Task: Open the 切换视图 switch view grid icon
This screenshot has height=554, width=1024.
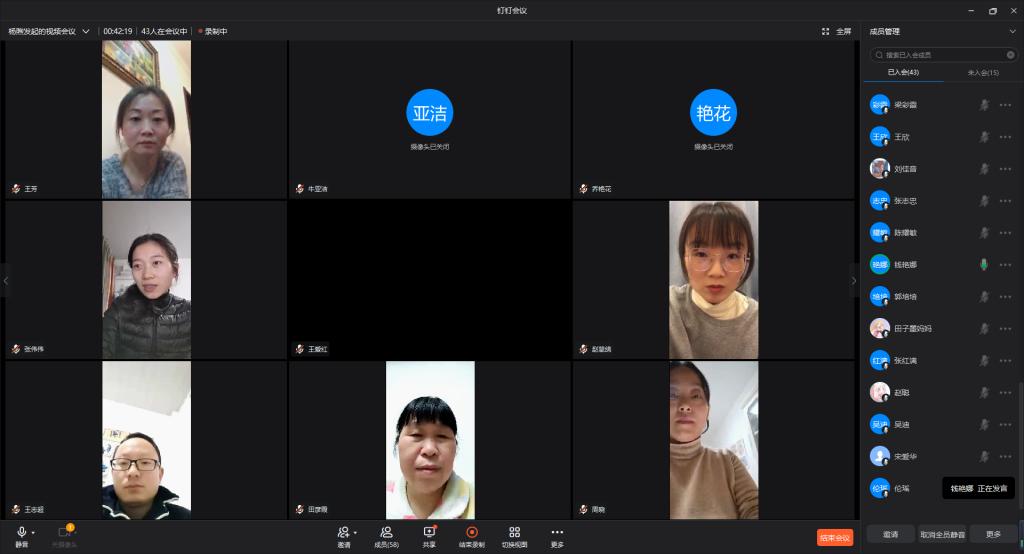Action: point(515,532)
